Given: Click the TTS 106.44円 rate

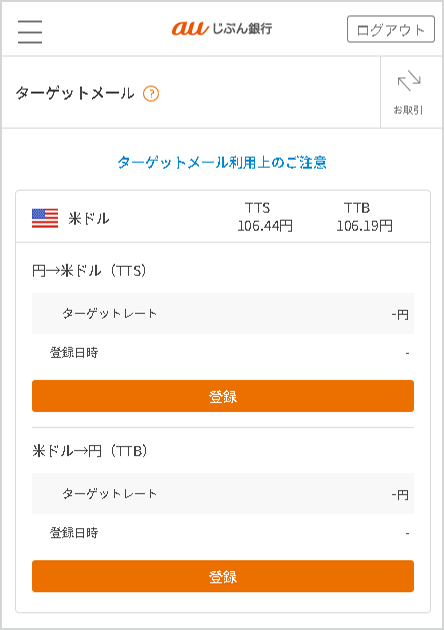Looking at the screenshot, I should (x=265, y=217).
